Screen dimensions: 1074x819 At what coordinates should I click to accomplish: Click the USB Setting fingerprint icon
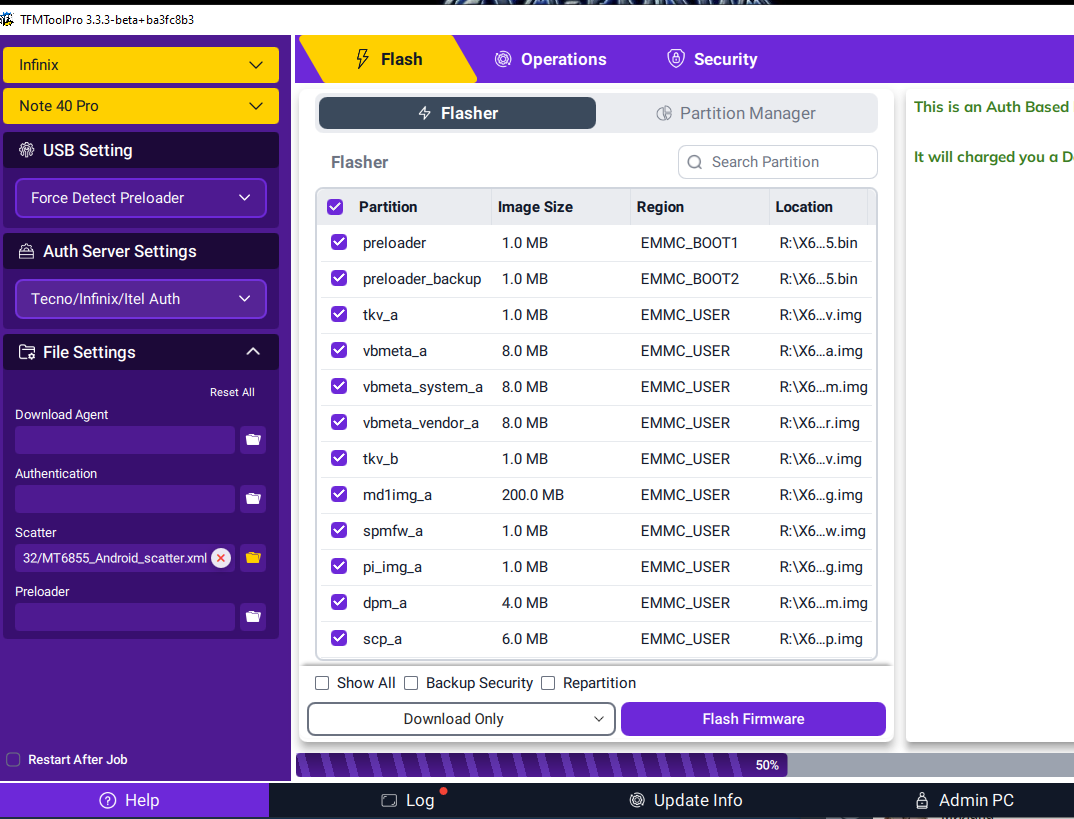(26, 150)
